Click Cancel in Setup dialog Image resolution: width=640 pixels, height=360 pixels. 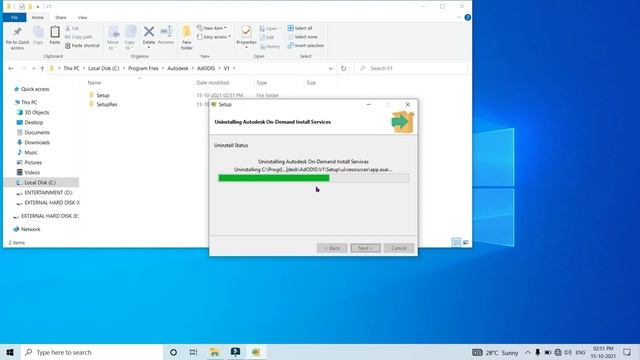[x=399, y=248]
